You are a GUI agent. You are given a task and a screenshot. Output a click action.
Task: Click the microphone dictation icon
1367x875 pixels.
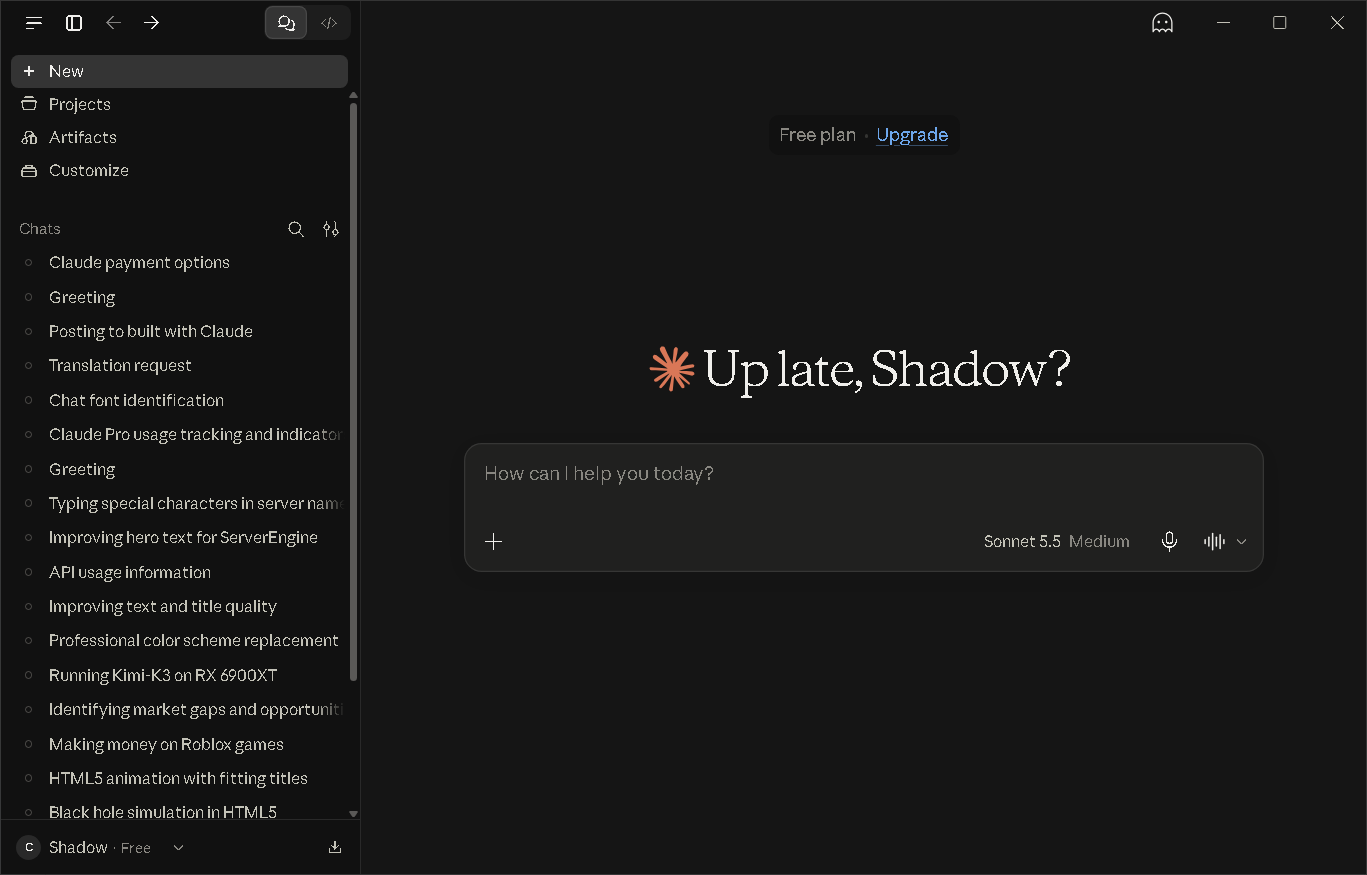click(1169, 541)
